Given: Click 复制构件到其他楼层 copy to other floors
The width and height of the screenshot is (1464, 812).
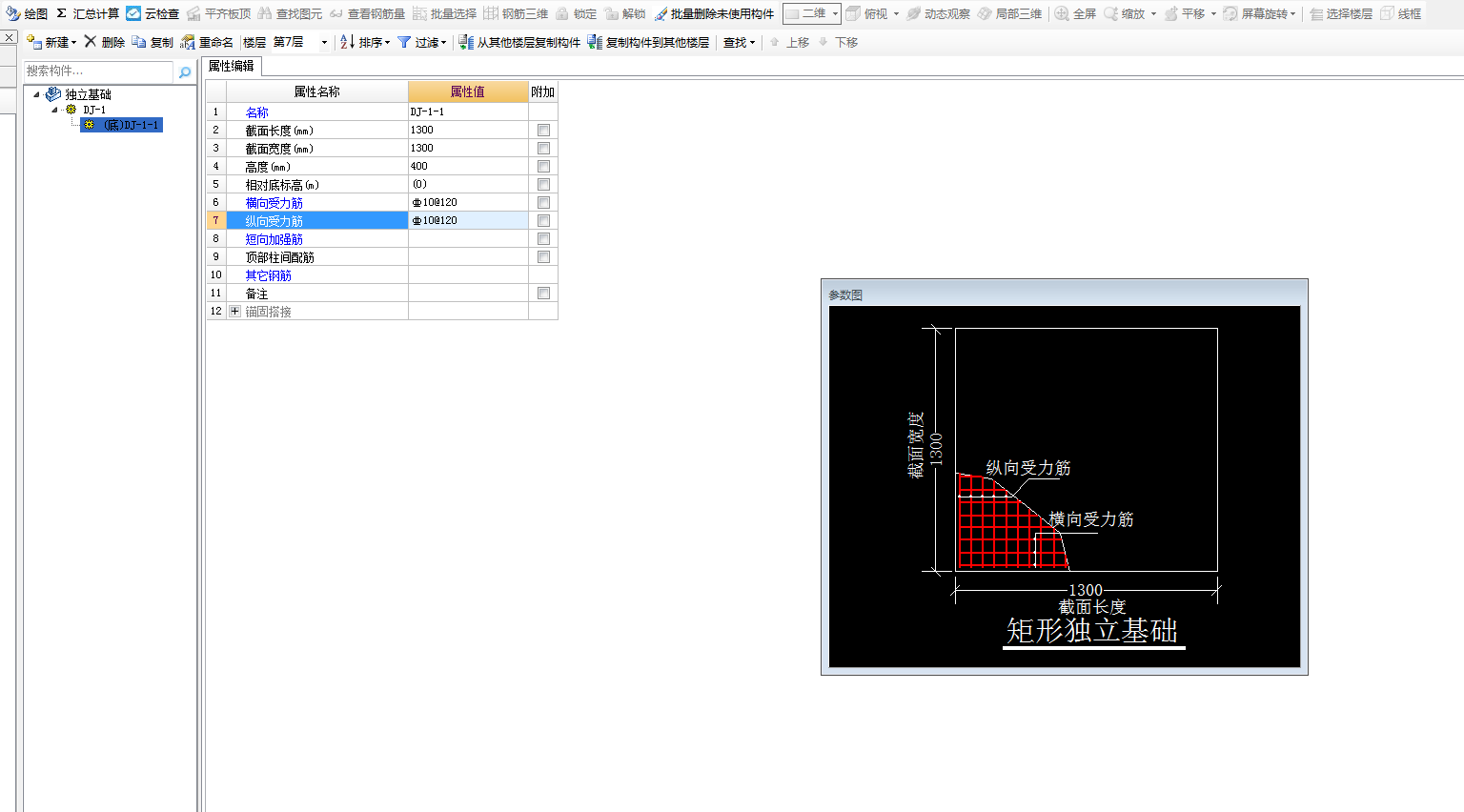Looking at the screenshot, I should point(648,42).
